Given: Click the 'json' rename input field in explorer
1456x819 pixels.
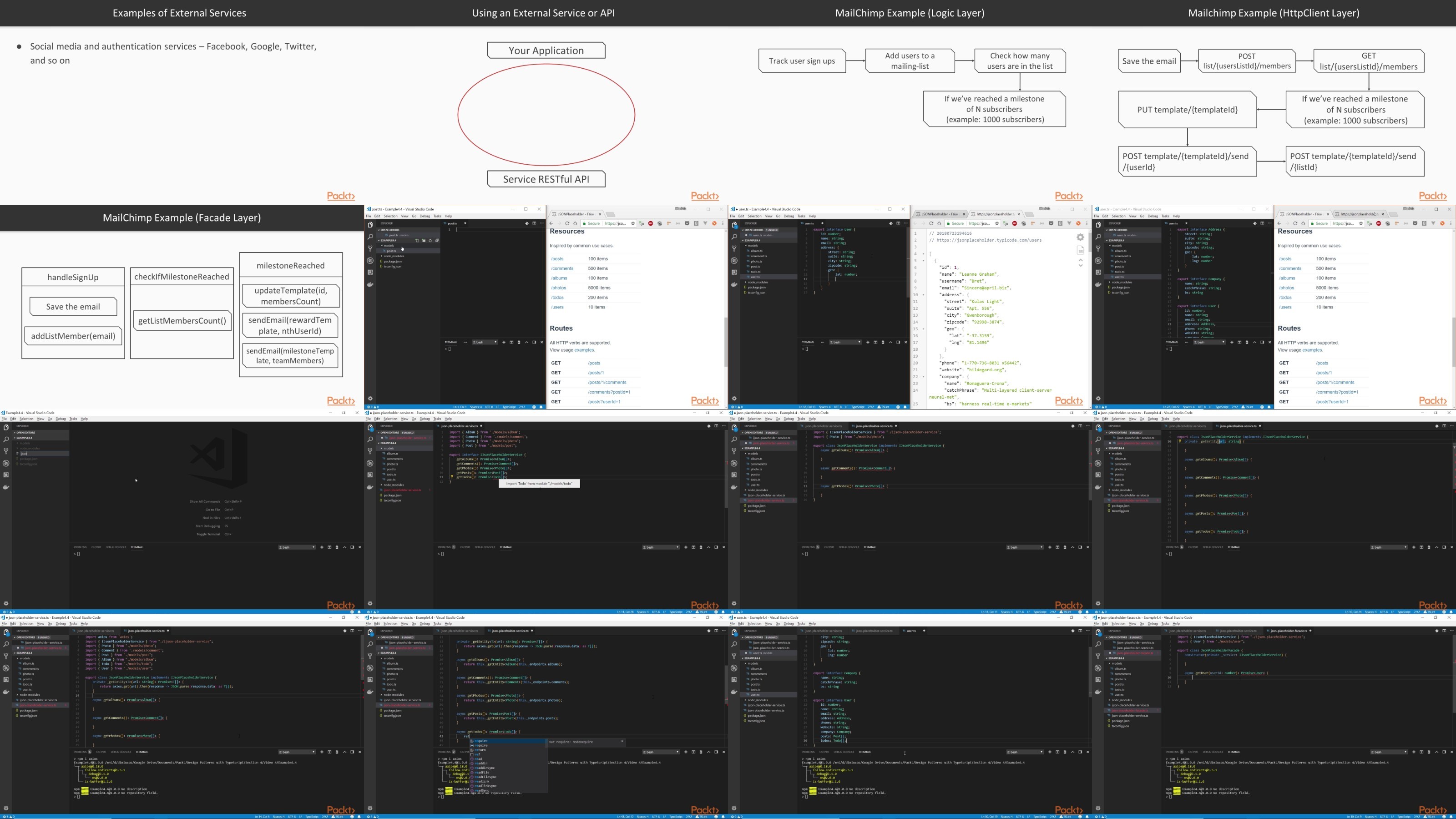Looking at the screenshot, I should 44,453.
